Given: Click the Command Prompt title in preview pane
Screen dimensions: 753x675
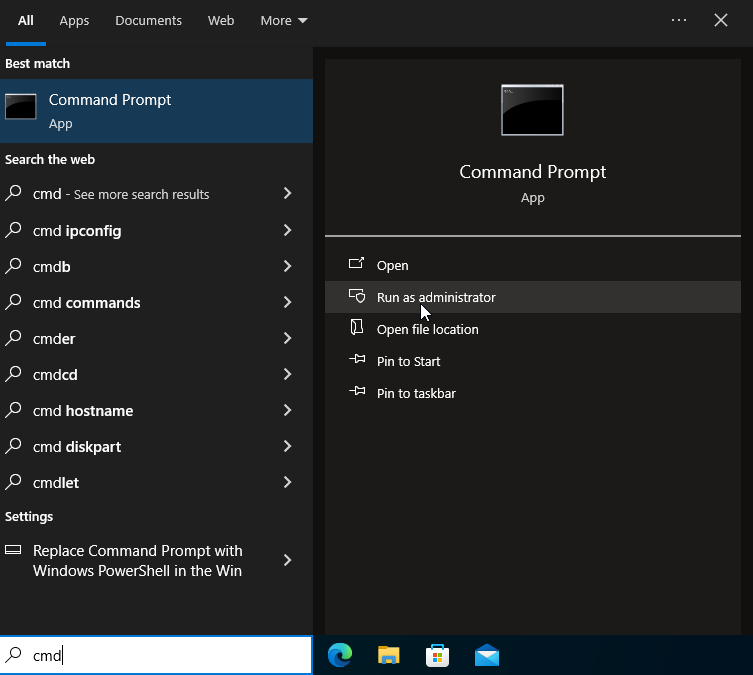Looking at the screenshot, I should (x=533, y=172).
